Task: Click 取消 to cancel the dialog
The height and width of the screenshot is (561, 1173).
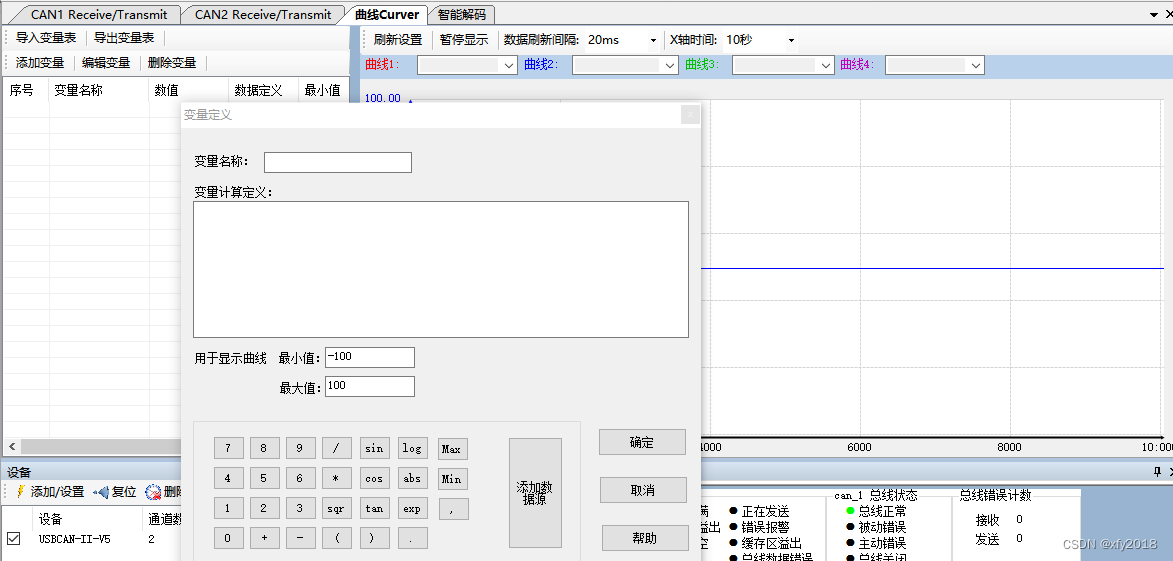Action: coord(643,490)
